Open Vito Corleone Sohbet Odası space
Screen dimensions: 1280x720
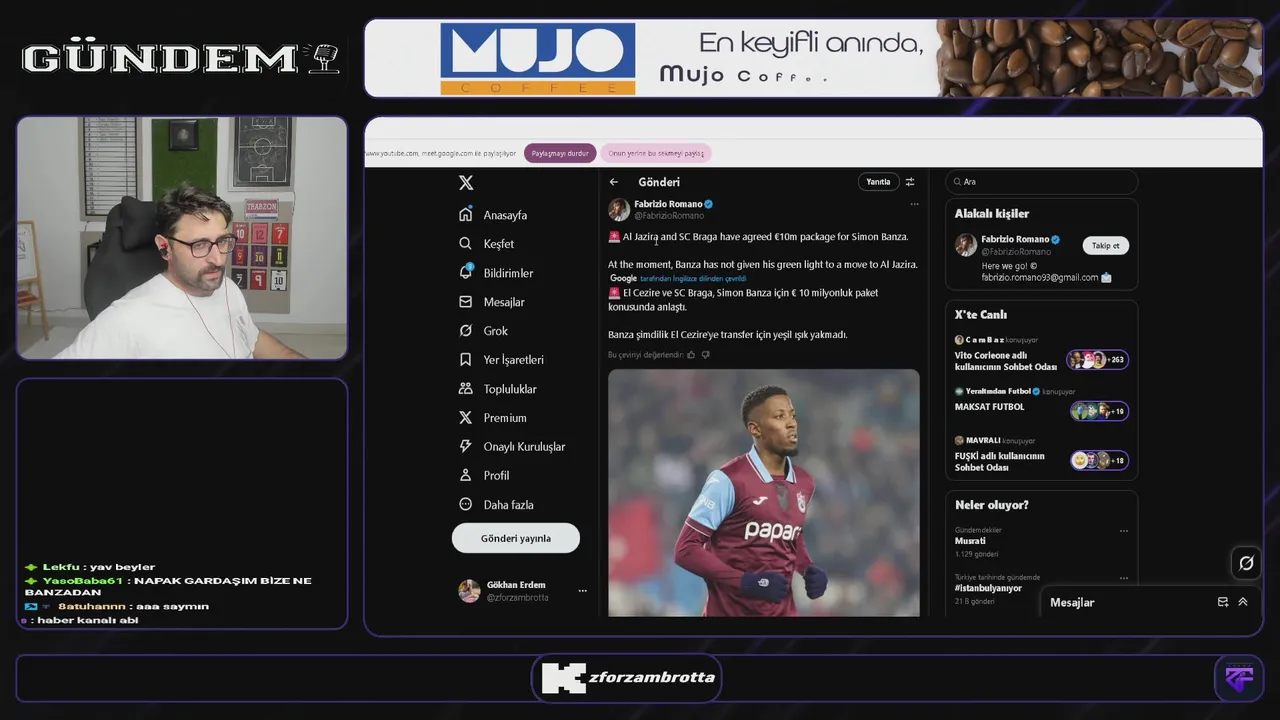click(x=1006, y=360)
